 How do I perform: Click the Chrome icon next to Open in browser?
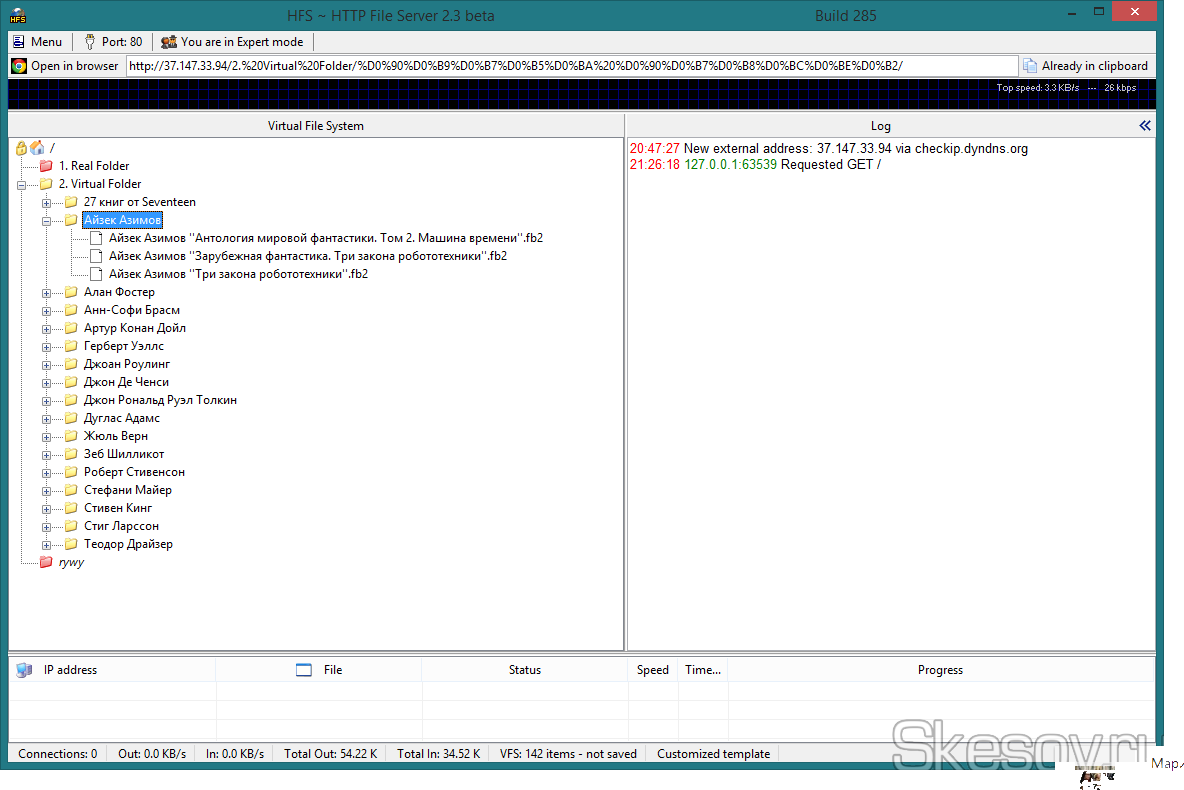pos(19,66)
